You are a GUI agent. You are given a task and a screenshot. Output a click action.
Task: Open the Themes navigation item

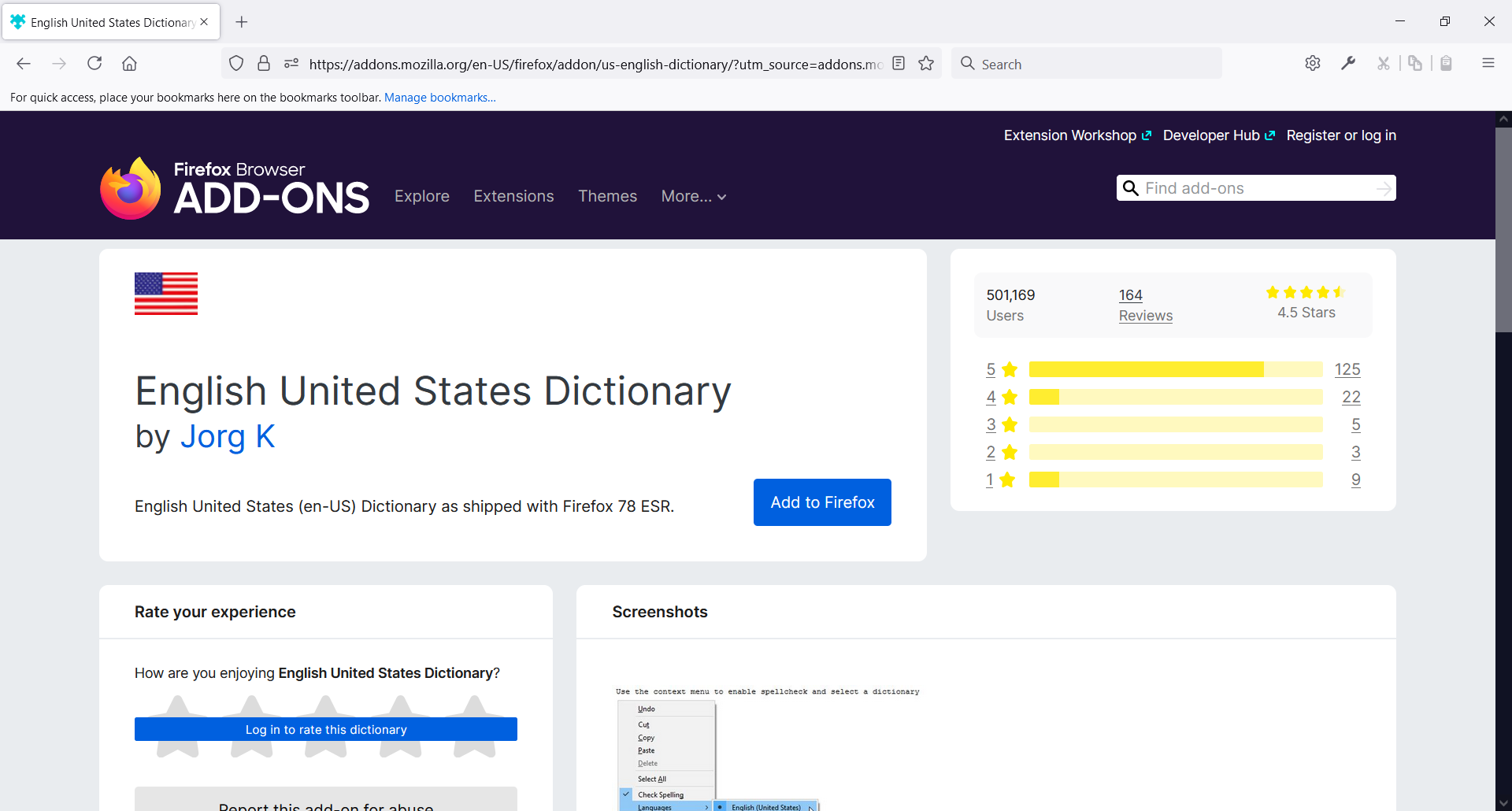coord(607,196)
